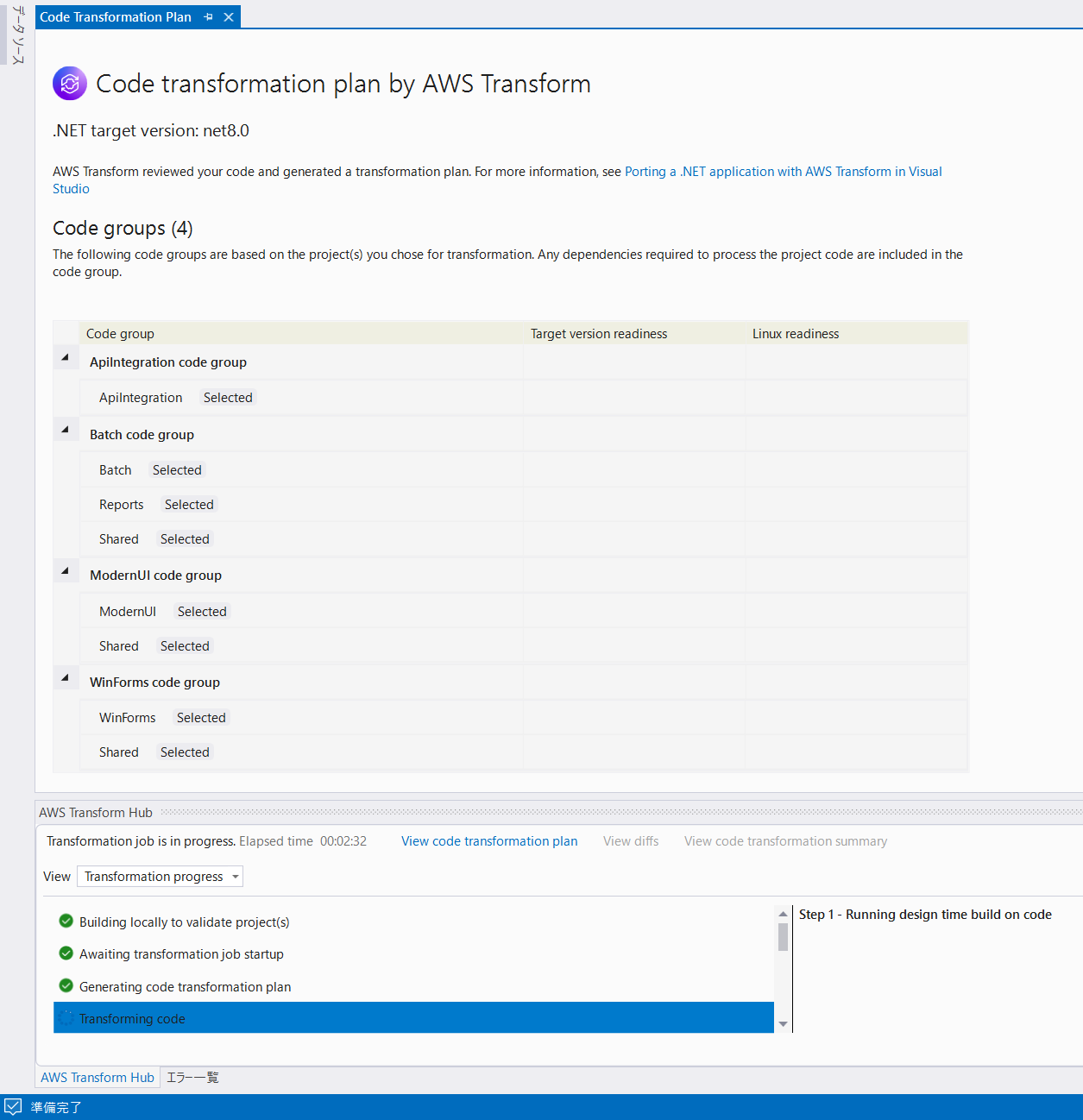This screenshot has width=1083, height=1120.
Task: Close the Code Transformation Plan tab
Action: [229, 17]
